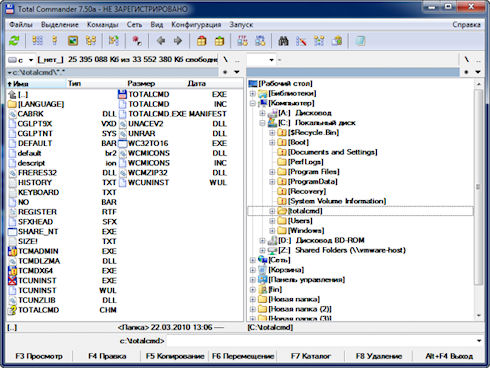
Task: Expand the [Users] folder node
Action: (x=272, y=221)
